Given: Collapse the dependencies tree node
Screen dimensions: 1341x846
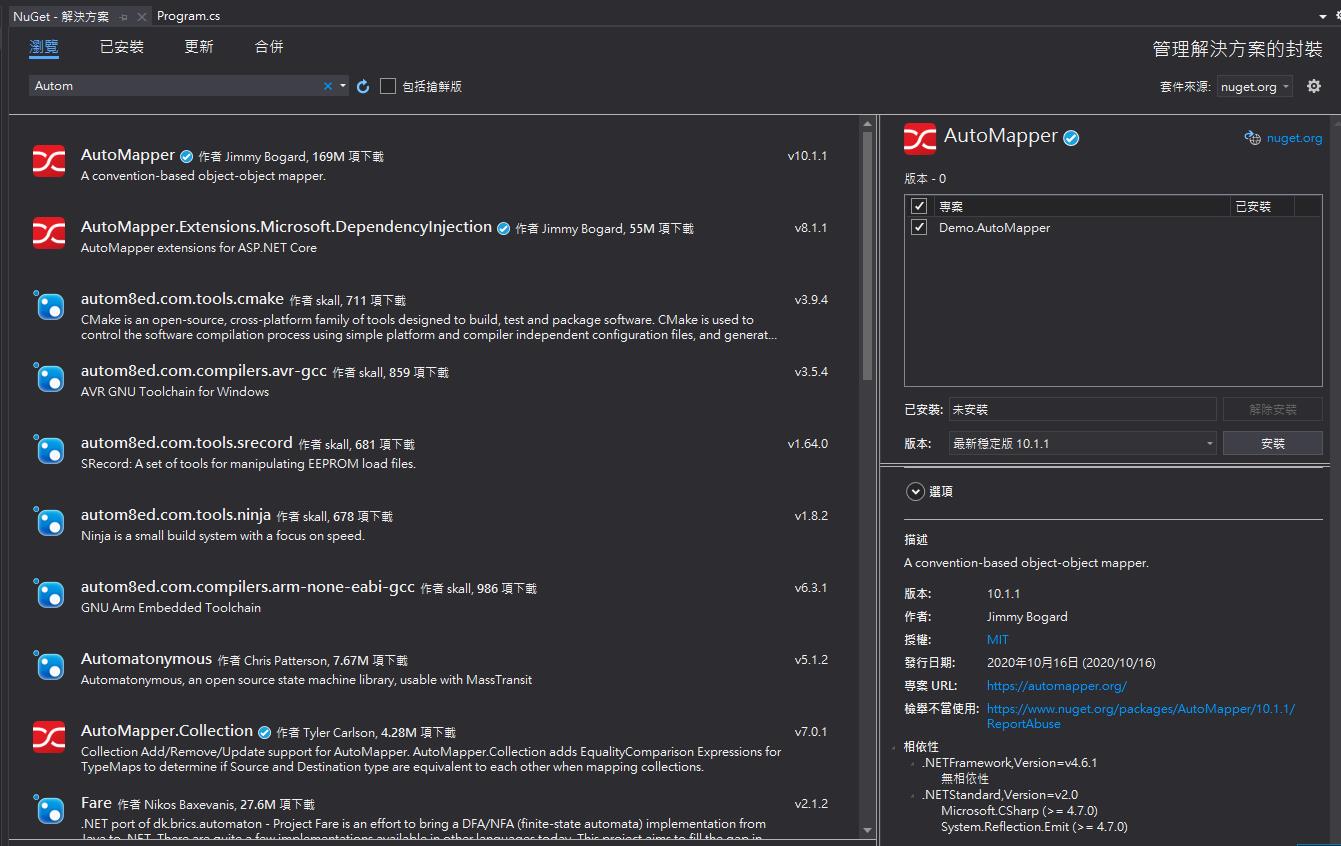Looking at the screenshot, I should pyautogui.click(x=895, y=747).
